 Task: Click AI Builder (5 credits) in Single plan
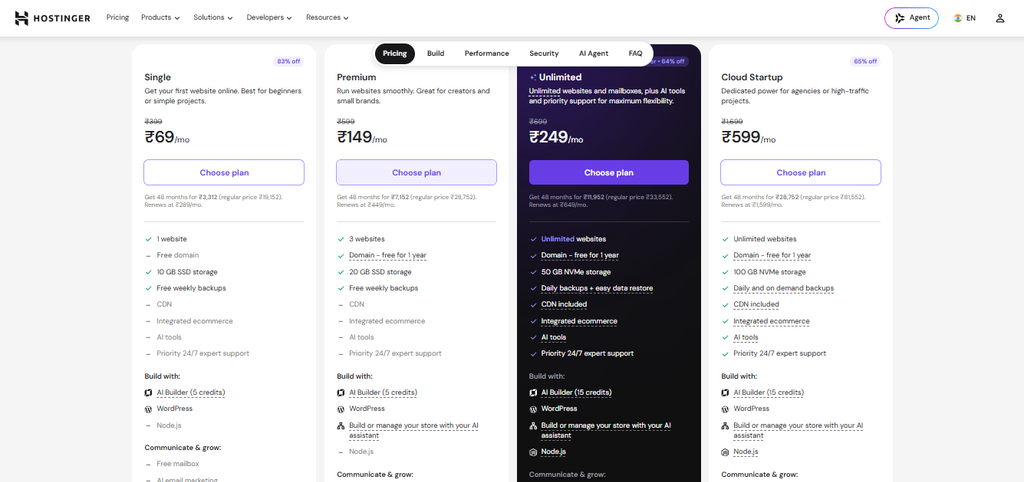(191, 393)
